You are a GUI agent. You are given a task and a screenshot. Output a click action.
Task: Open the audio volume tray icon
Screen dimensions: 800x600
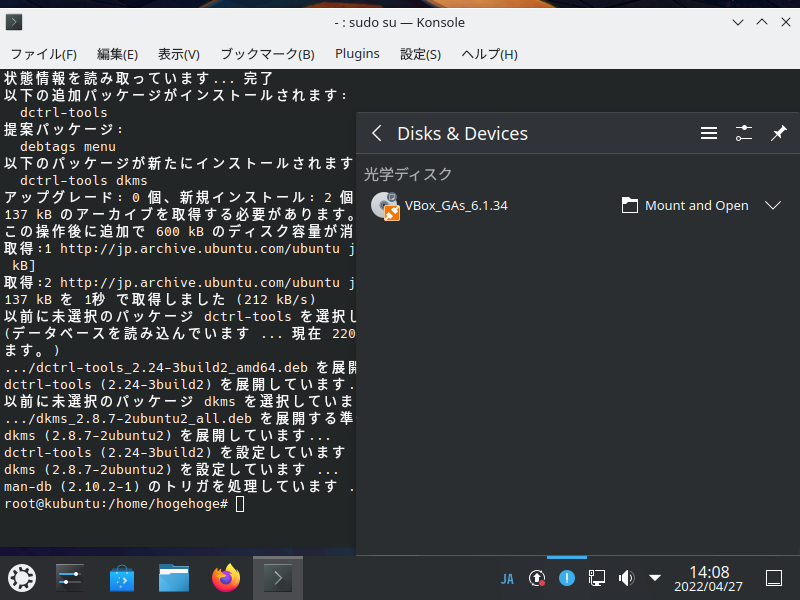click(626, 578)
